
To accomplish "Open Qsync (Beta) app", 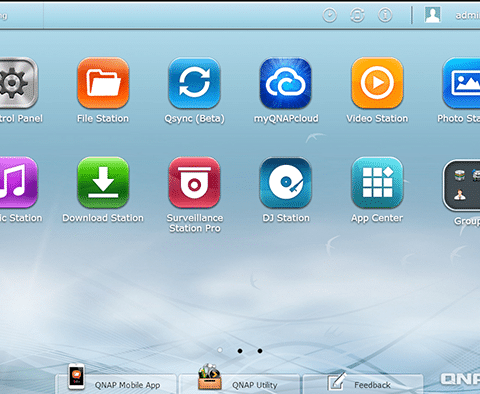I will tap(194, 83).
